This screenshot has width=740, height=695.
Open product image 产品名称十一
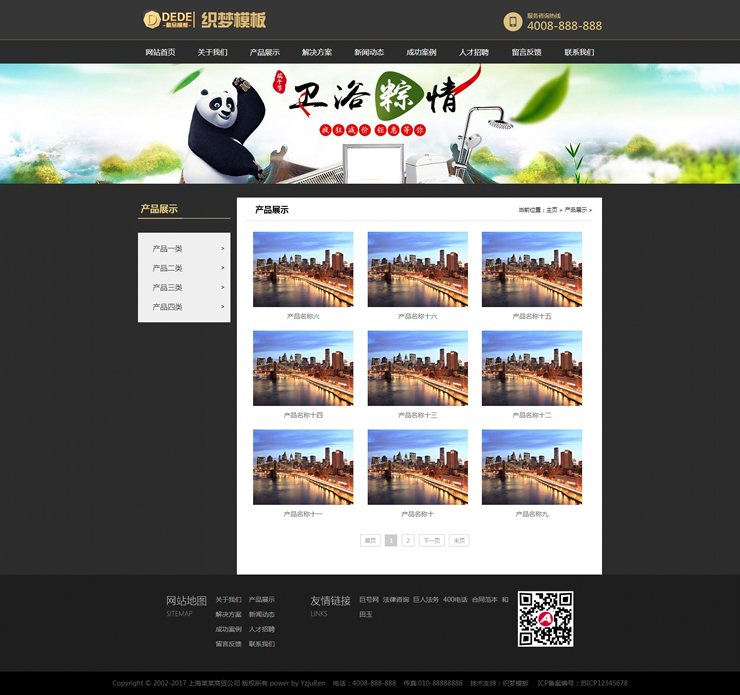tap(303, 467)
